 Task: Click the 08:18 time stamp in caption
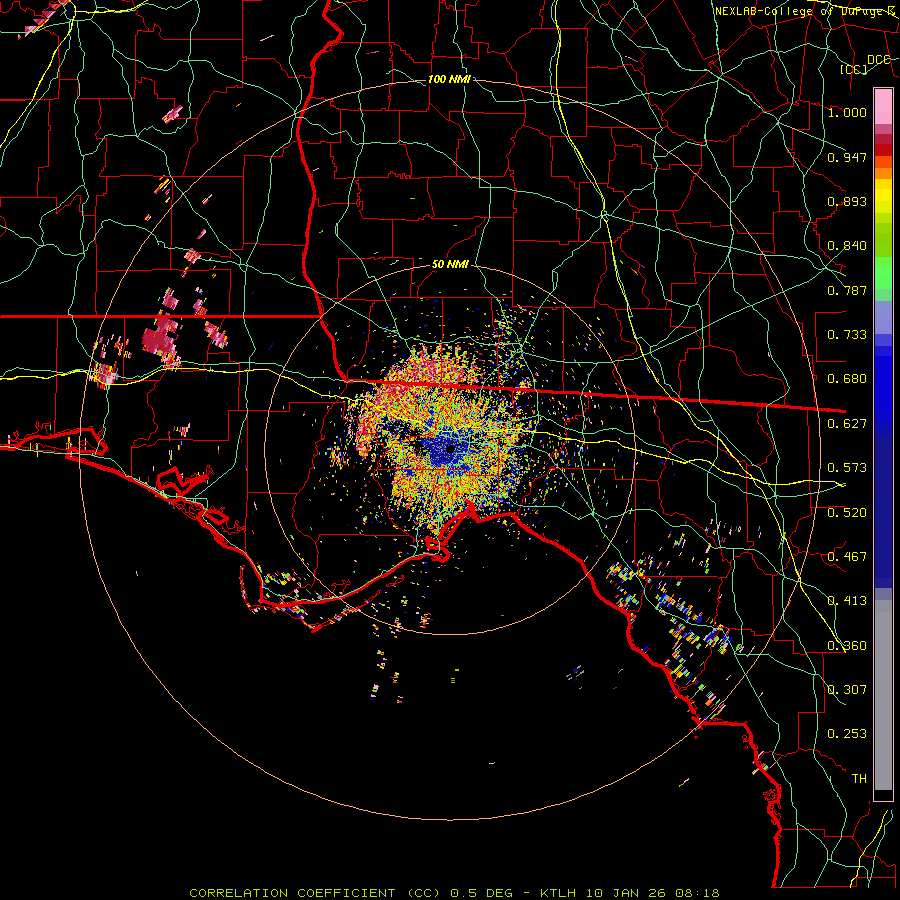698,893
